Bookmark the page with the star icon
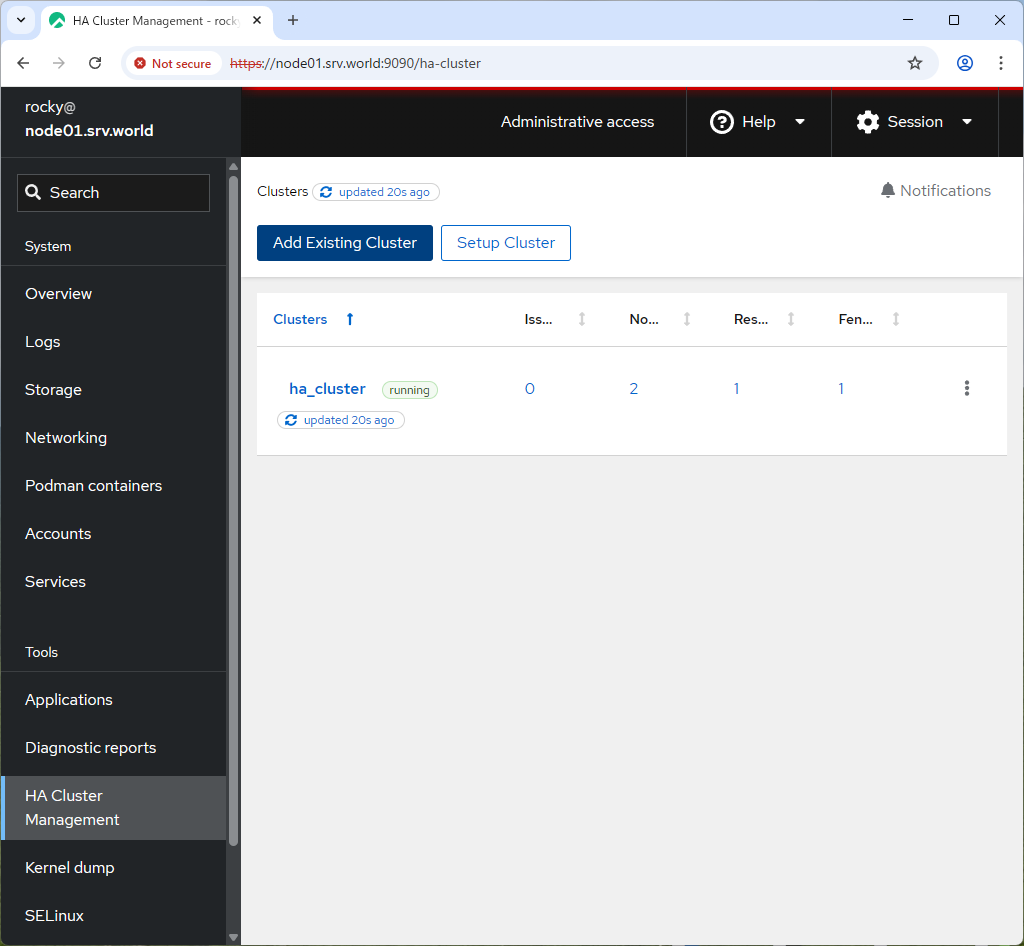 point(914,62)
